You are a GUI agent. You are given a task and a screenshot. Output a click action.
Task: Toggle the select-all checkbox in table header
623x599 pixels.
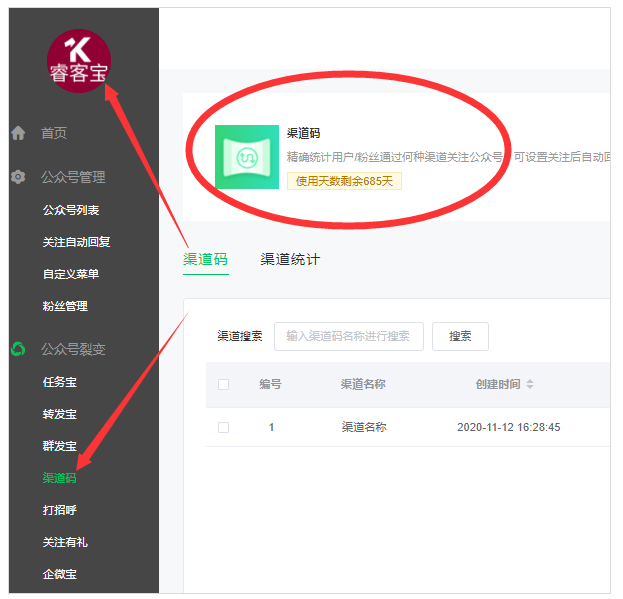pos(223,384)
